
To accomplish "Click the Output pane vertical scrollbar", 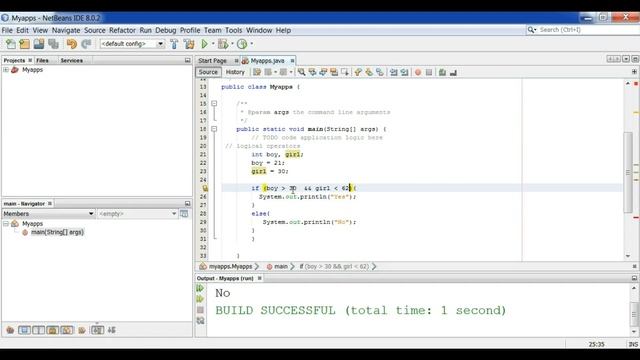I will click(634, 313).
